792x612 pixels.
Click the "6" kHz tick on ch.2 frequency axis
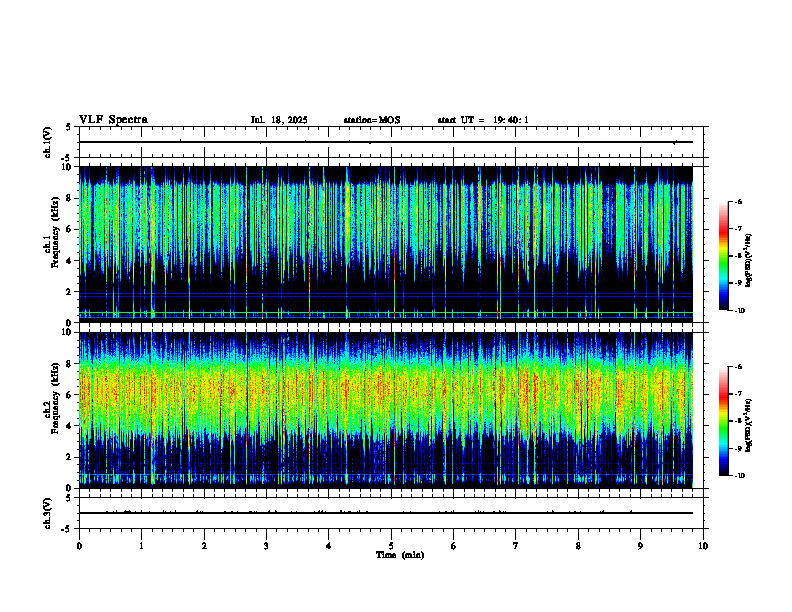[70, 395]
